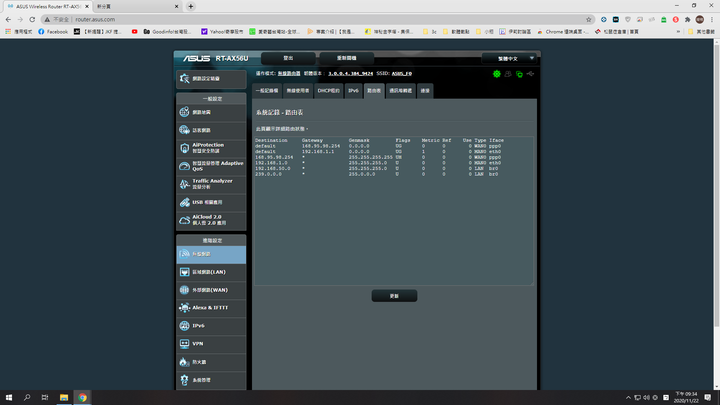The height and width of the screenshot is (405, 720).
Task: Open the Chrome extensions puzzle icon
Action: pyautogui.click(x=687, y=19)
